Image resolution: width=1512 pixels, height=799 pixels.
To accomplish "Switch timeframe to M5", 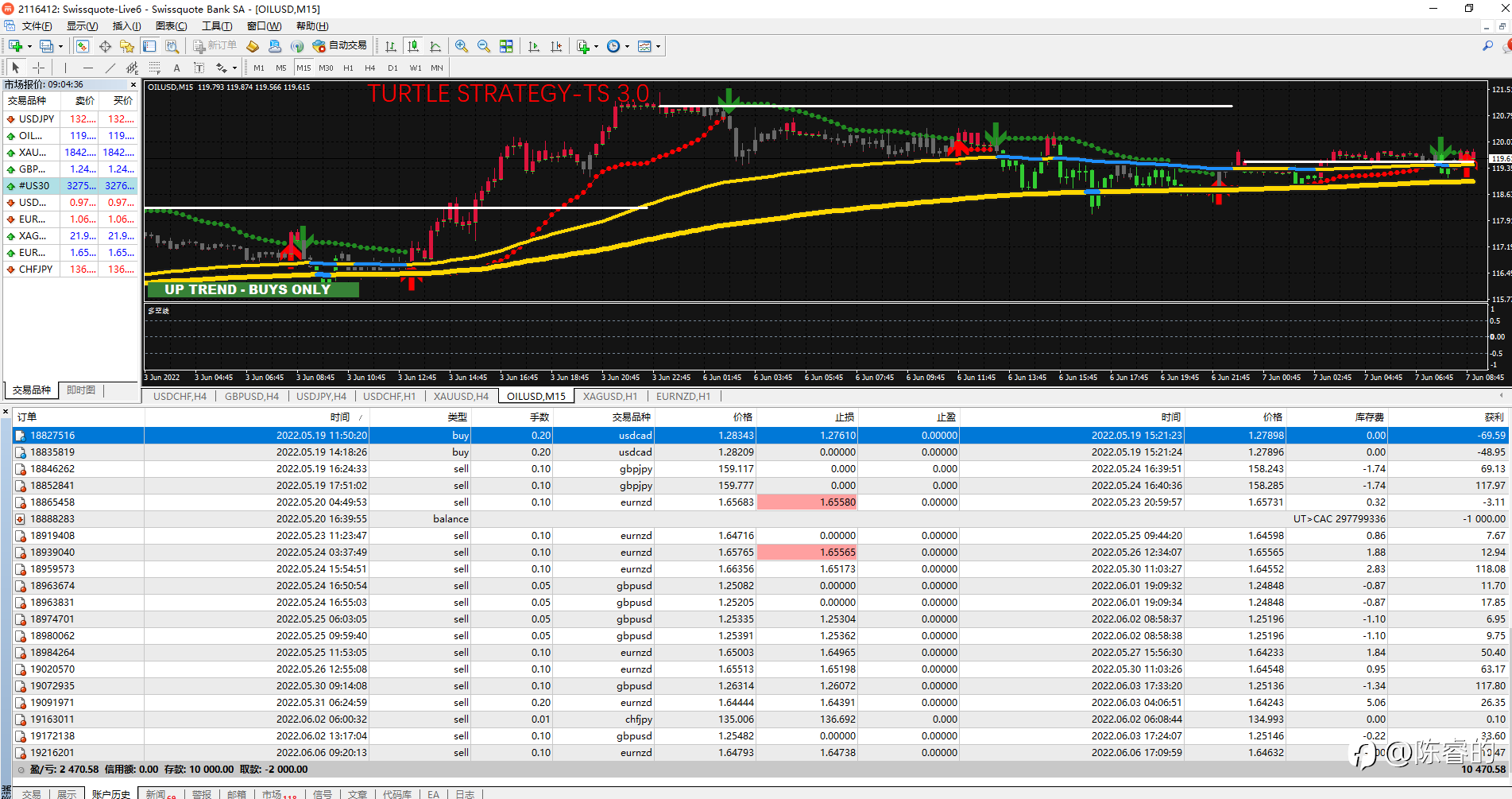I will 281,68.
